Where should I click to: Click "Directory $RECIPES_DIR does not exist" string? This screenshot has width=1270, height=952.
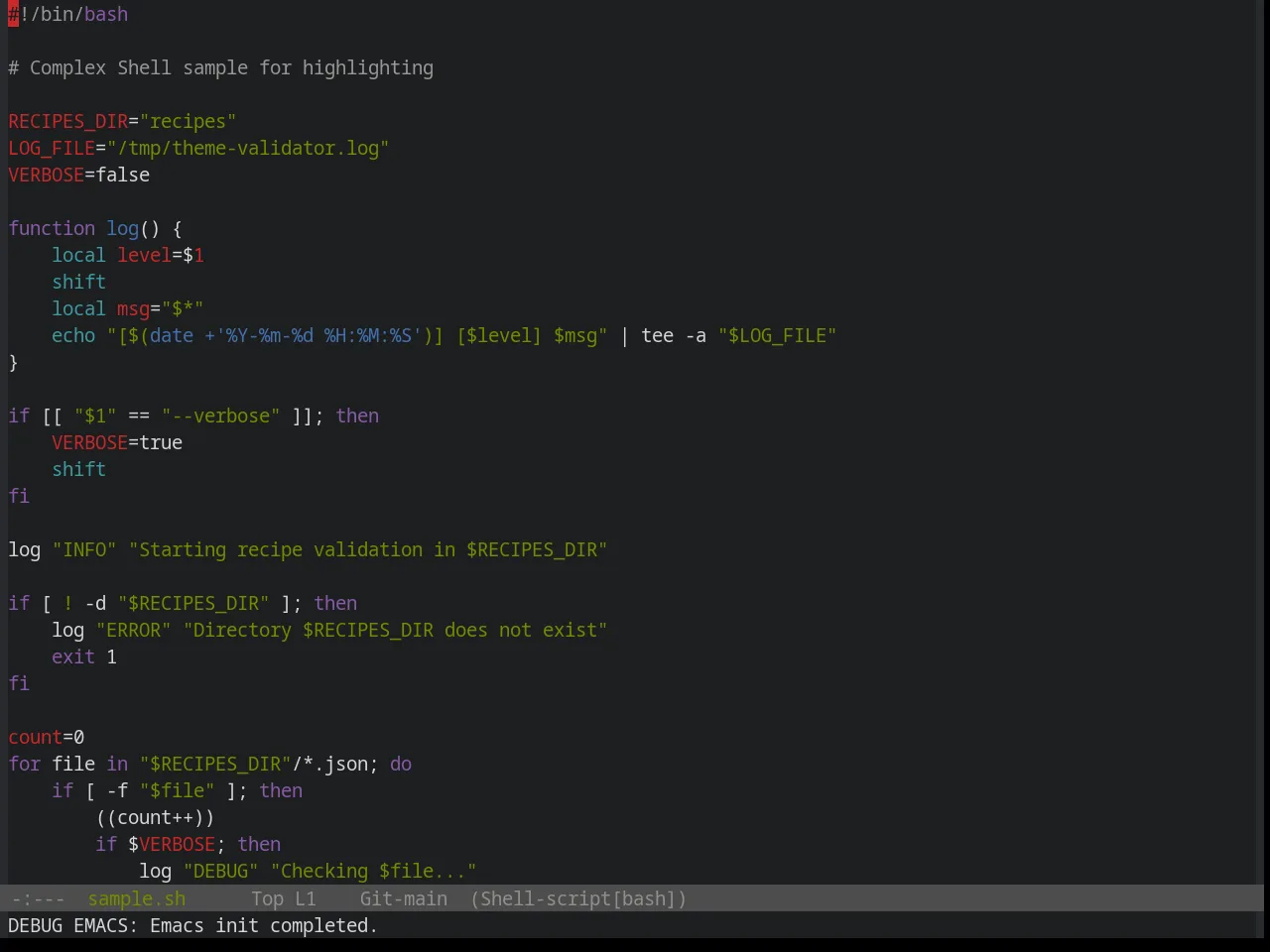[x=395, y=630]
